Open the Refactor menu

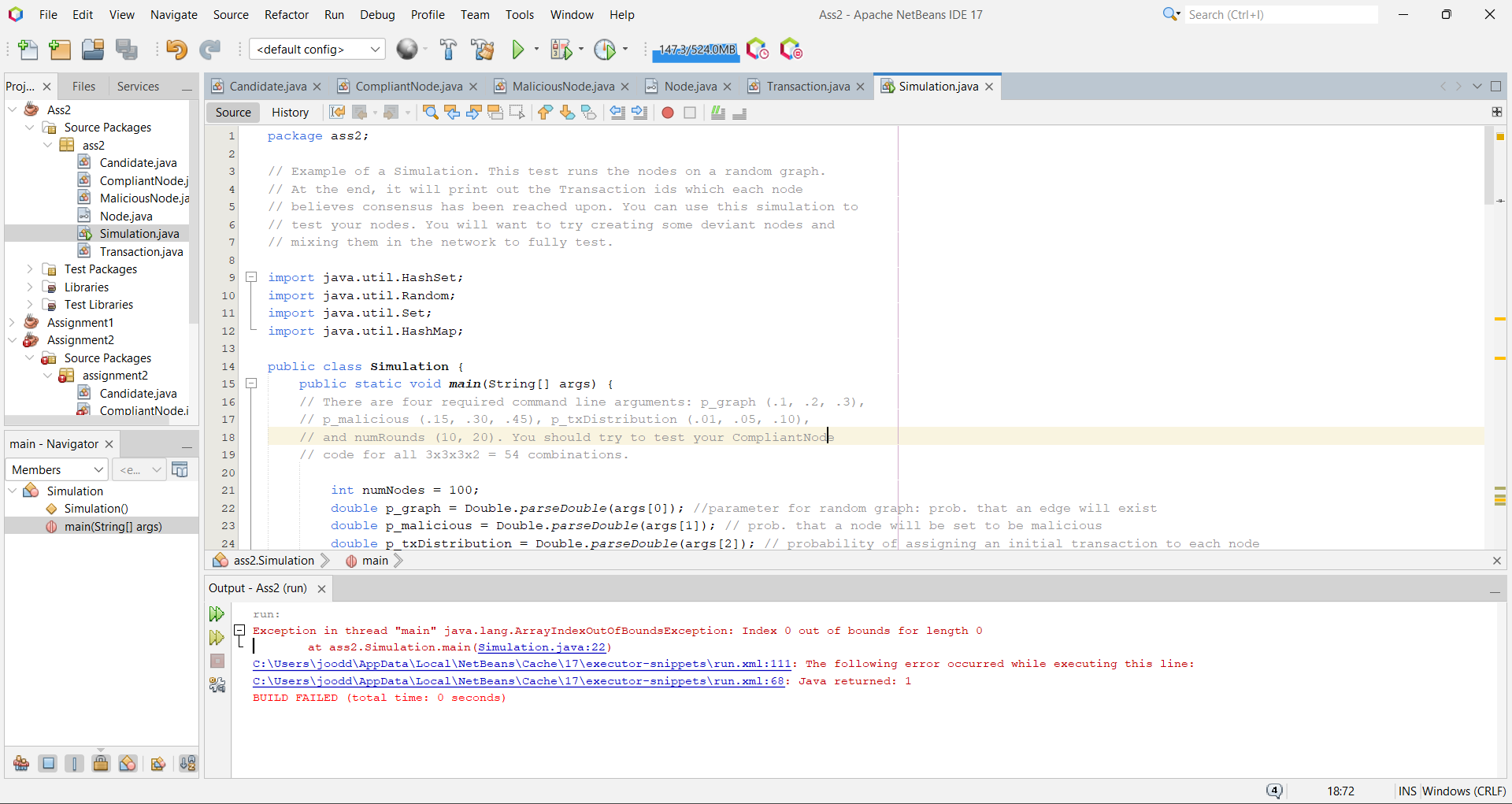(286, 14)
